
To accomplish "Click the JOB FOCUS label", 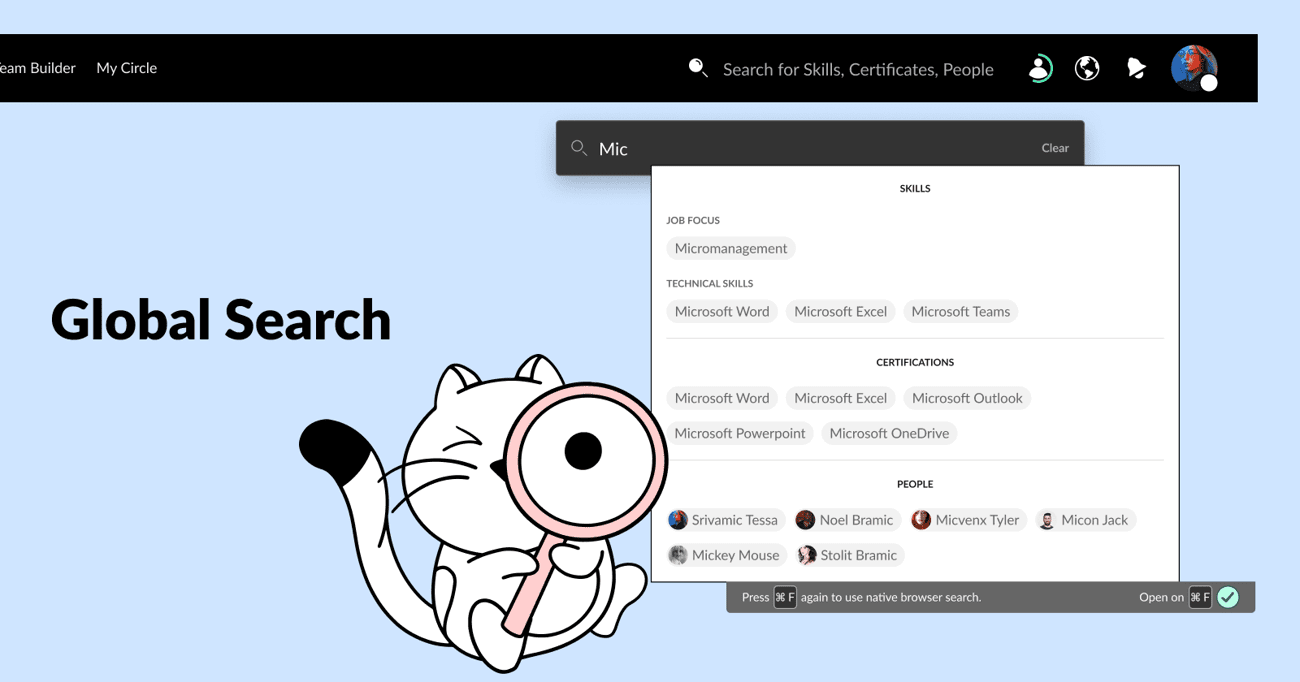I will coord(693,220).
